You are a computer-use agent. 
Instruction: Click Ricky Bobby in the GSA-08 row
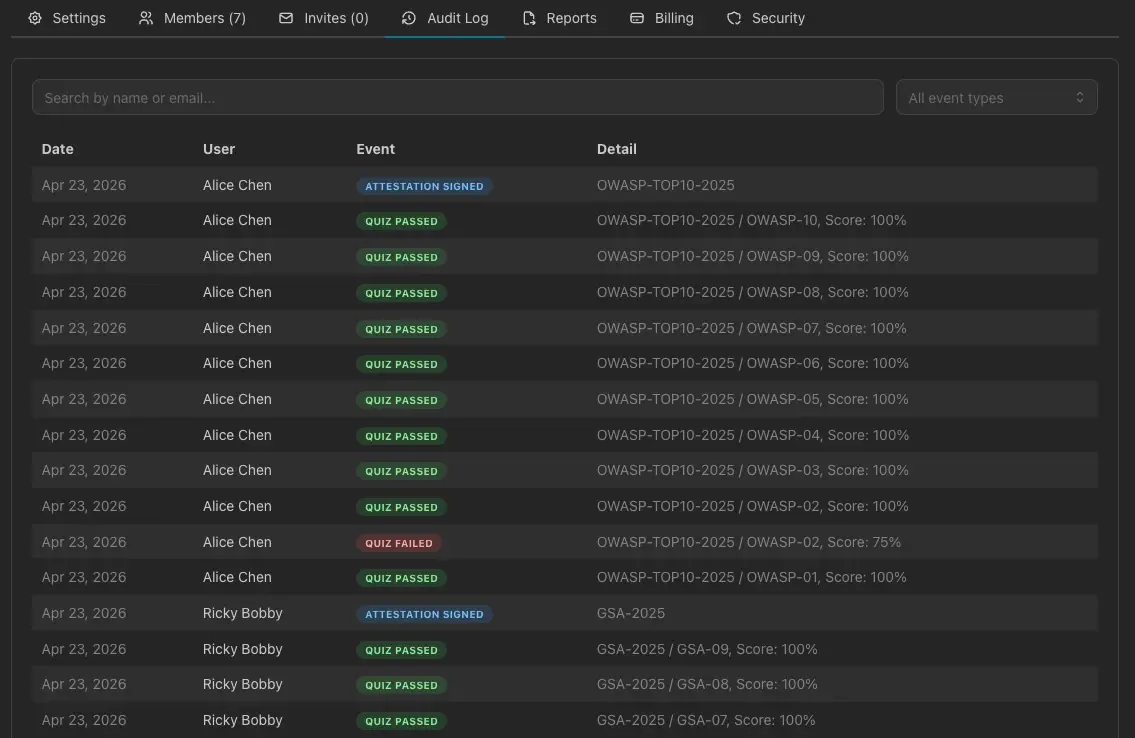[242, 684]
